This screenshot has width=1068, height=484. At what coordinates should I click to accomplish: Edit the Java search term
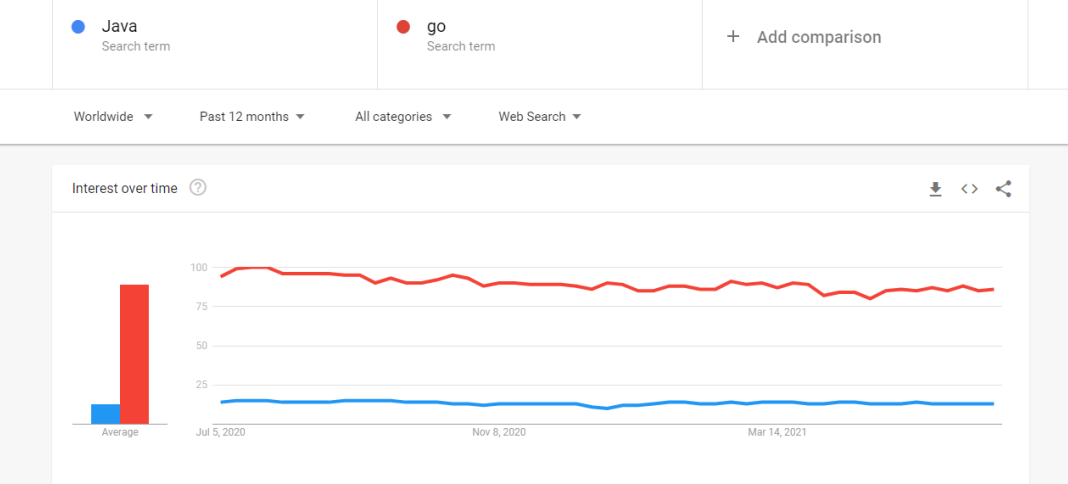pos(215,37)
